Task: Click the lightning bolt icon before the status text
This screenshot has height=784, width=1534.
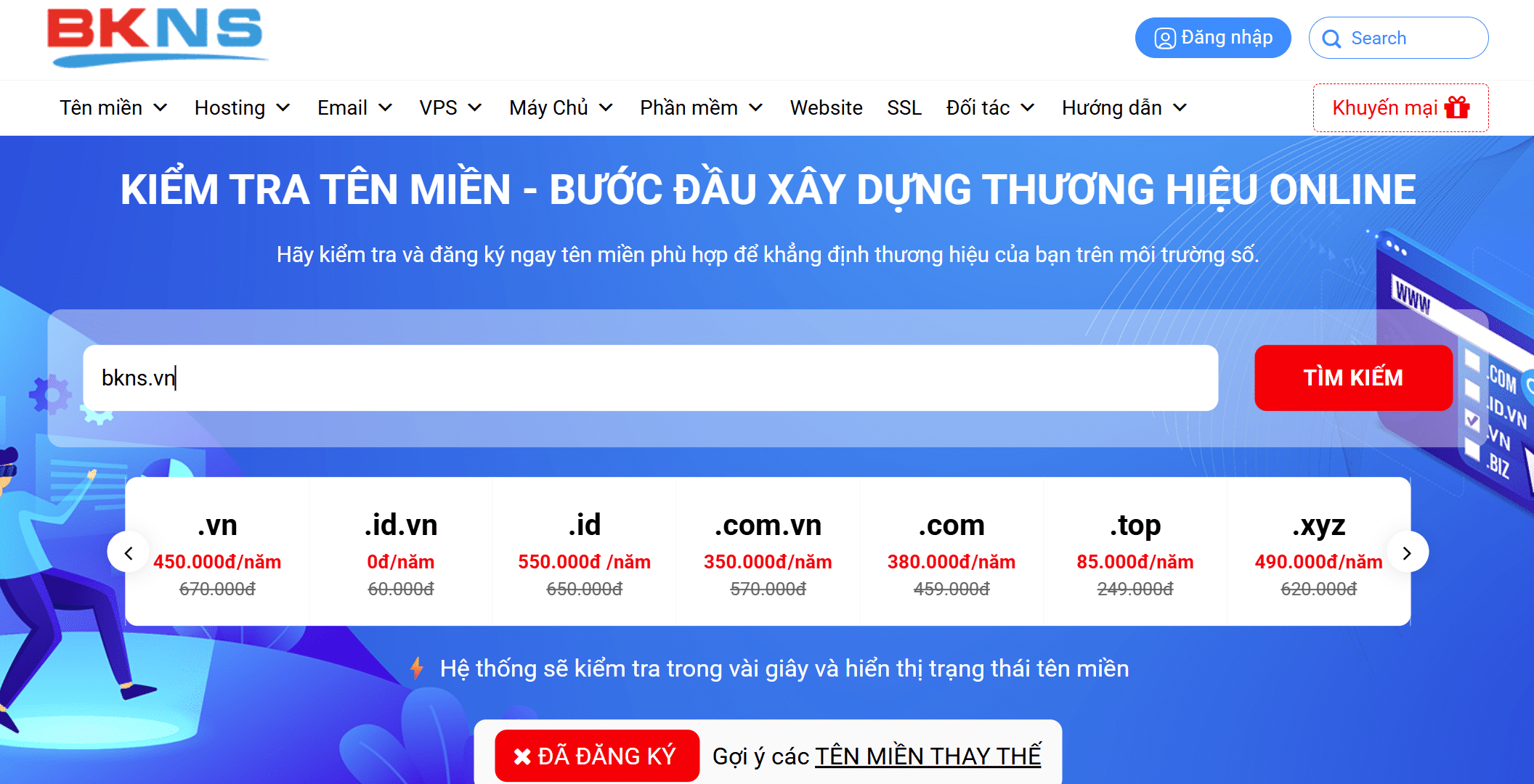Action: pos(418,669)
